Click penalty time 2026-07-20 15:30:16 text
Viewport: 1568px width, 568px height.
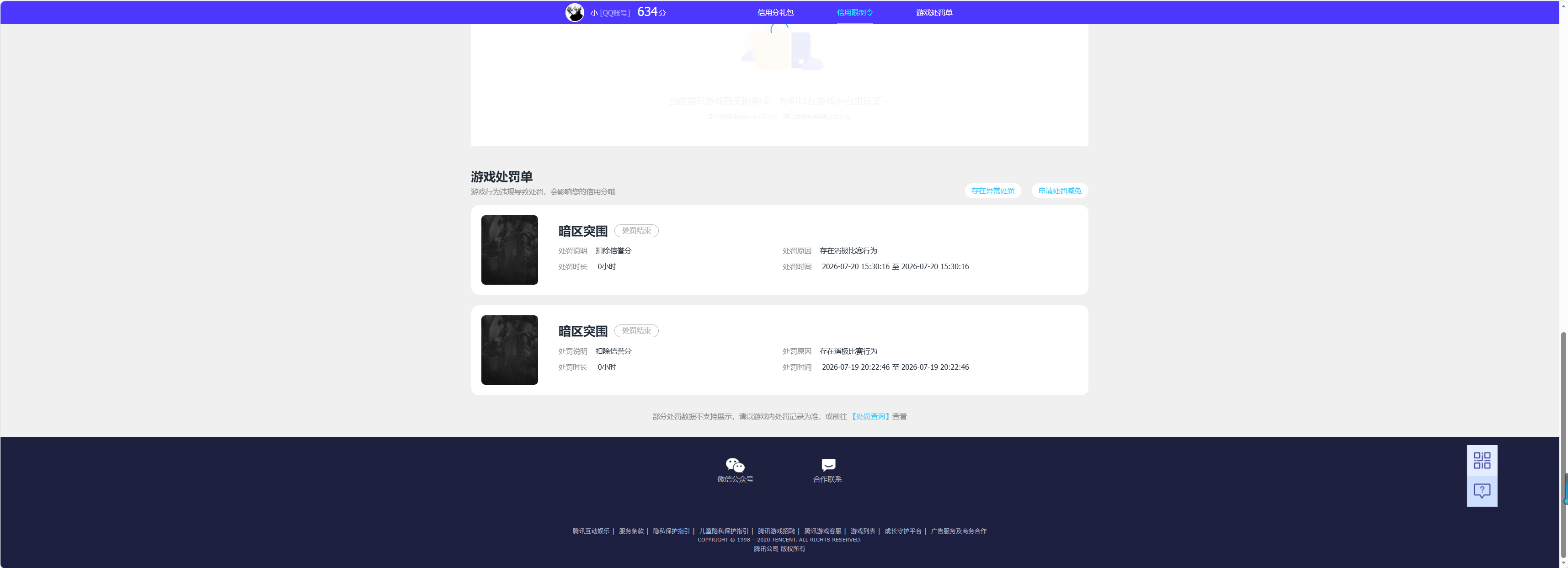click(x=895, y=266)
